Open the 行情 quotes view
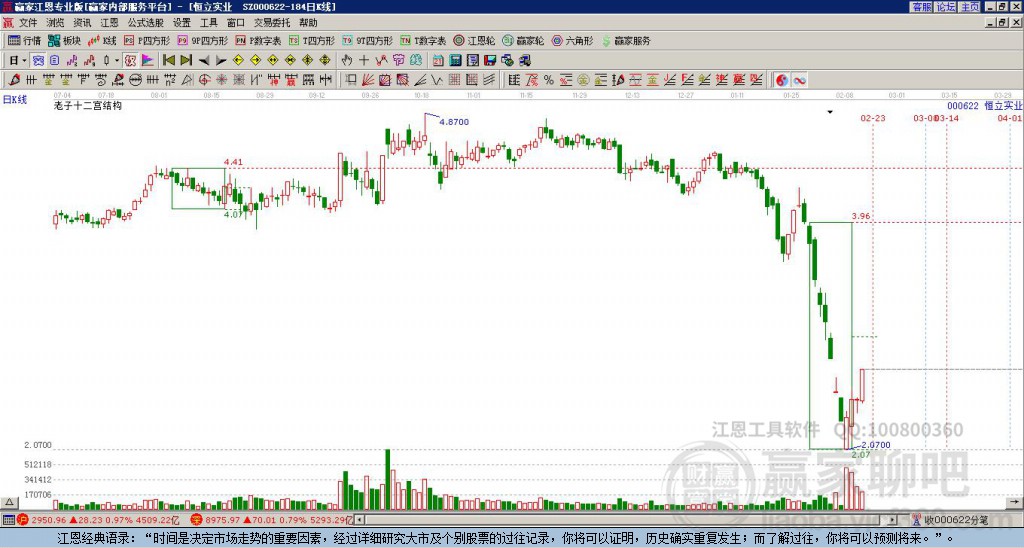Screen dimensions: 1024x548 (x=25, y=40)
